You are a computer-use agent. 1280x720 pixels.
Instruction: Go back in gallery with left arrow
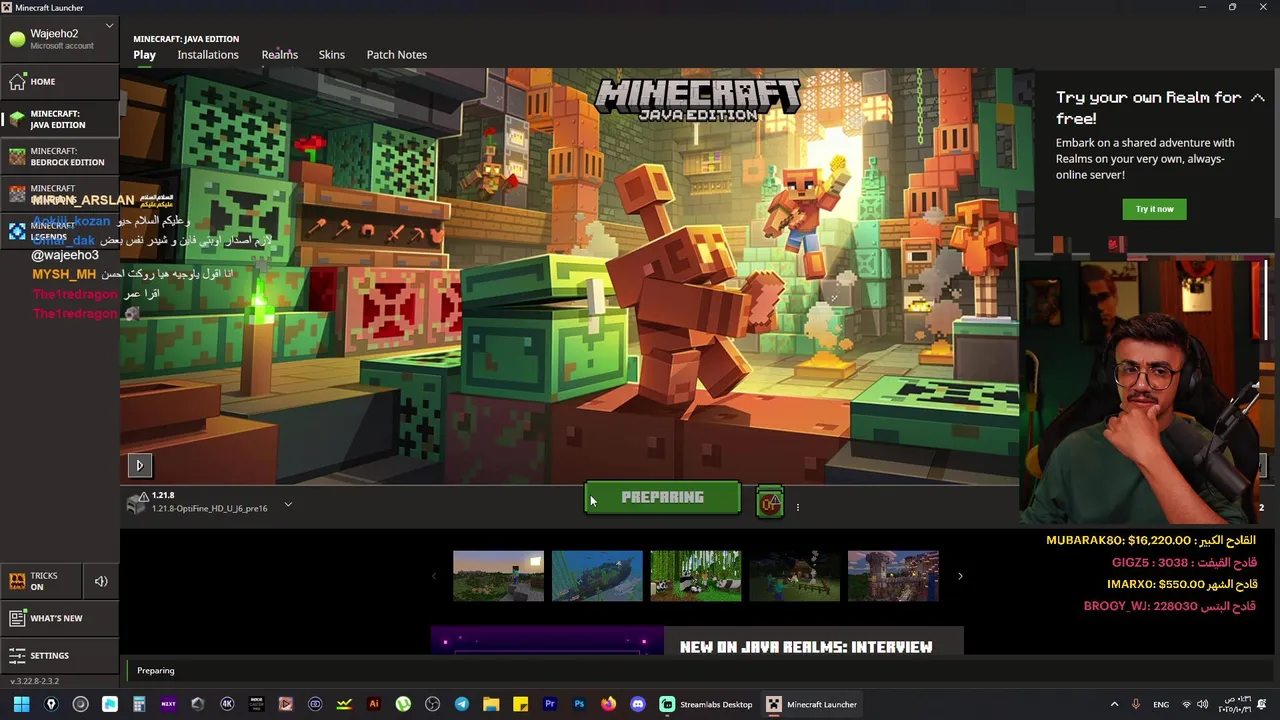[434, 576]
